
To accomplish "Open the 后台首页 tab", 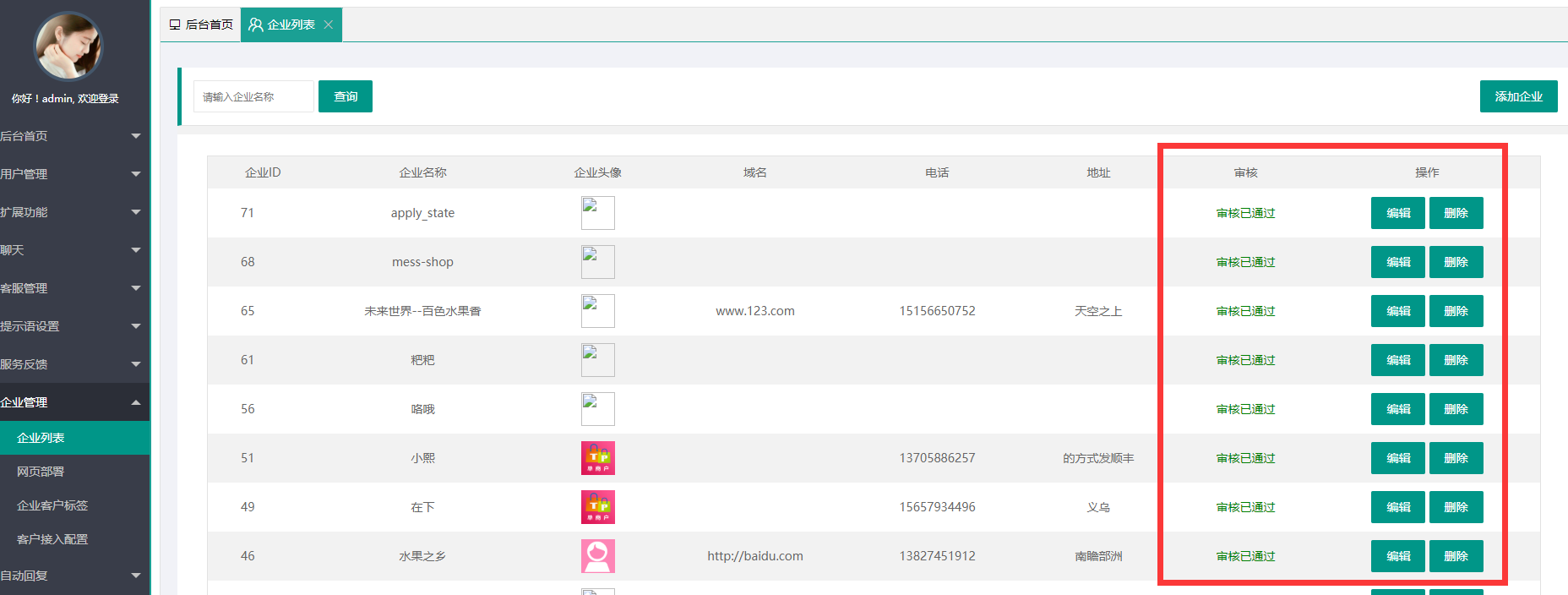I will 201,25.
